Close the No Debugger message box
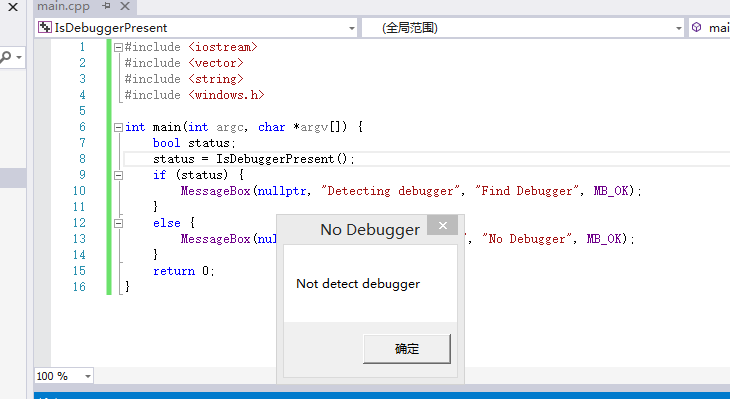 (442, 225)
